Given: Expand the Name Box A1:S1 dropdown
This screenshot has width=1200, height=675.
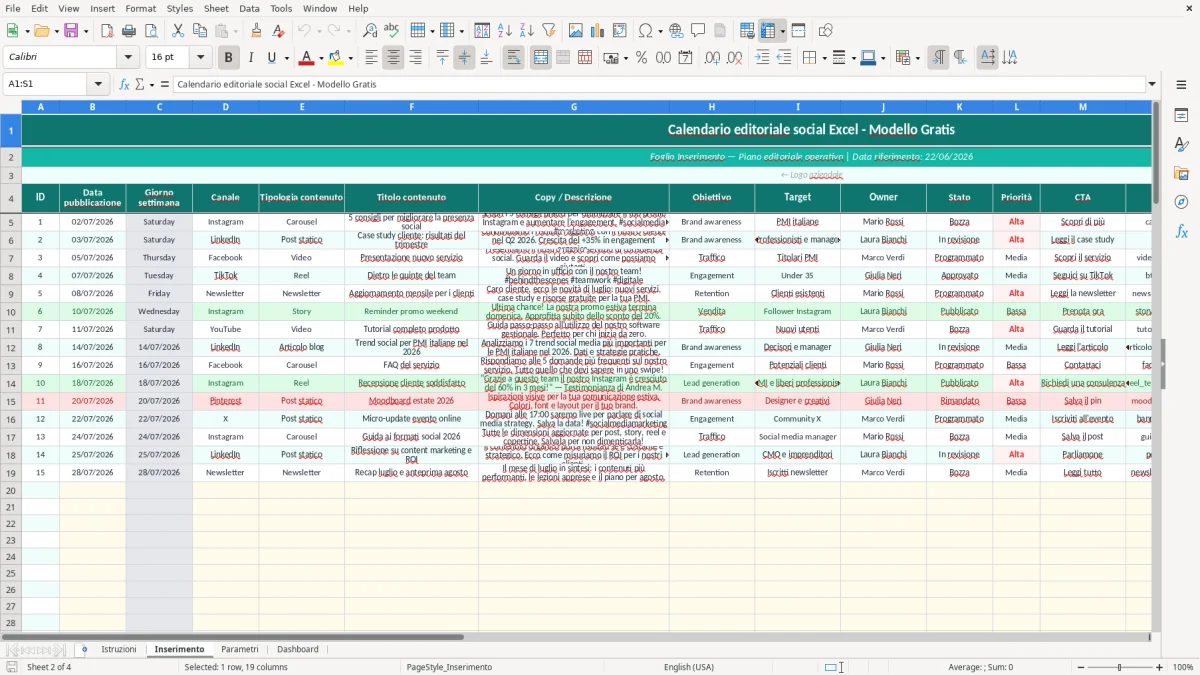Looking at the screenshot, I should pos(98,84).
